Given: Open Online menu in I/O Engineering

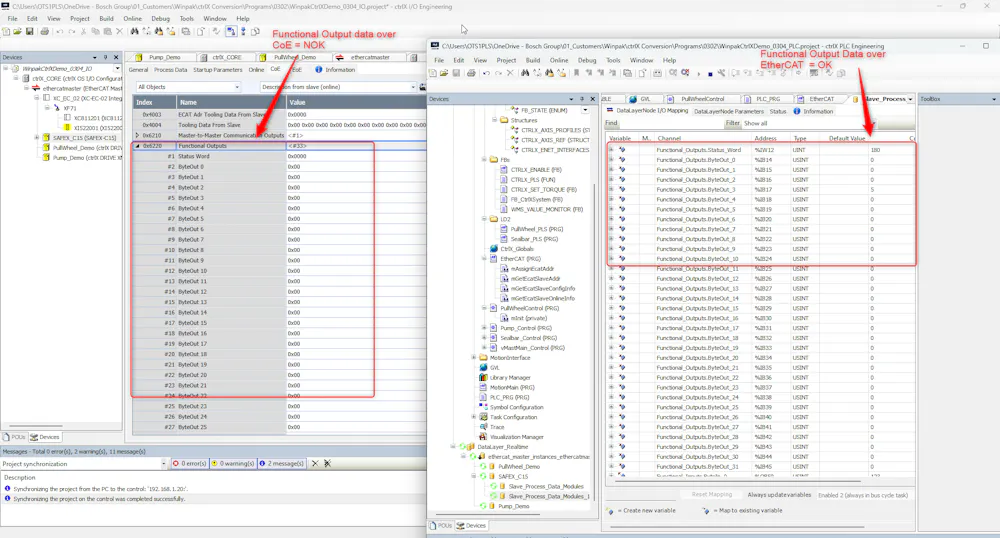Looking at the screenshot, I should (x=133, y=18).
